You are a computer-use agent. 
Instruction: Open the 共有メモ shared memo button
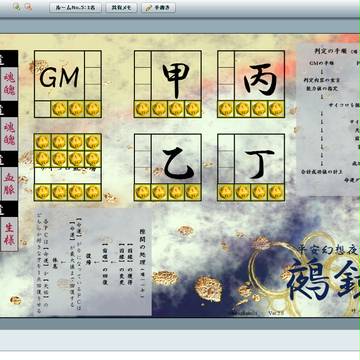tap(121, 8)
